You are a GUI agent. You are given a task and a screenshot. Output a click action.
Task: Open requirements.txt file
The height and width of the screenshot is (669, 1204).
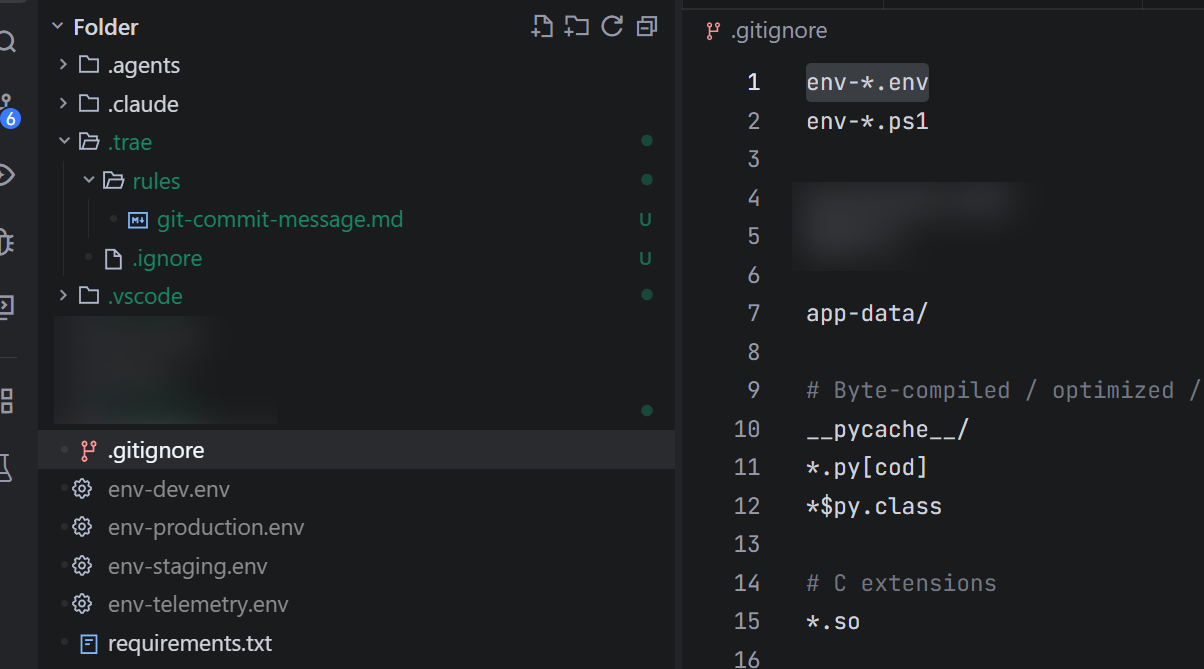point(190,643)
